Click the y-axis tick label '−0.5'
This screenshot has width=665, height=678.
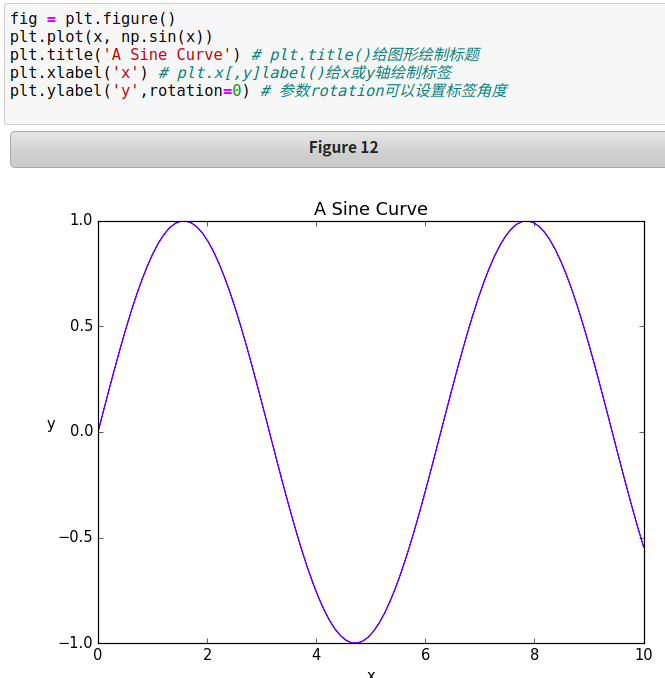[x=76, y=537]
